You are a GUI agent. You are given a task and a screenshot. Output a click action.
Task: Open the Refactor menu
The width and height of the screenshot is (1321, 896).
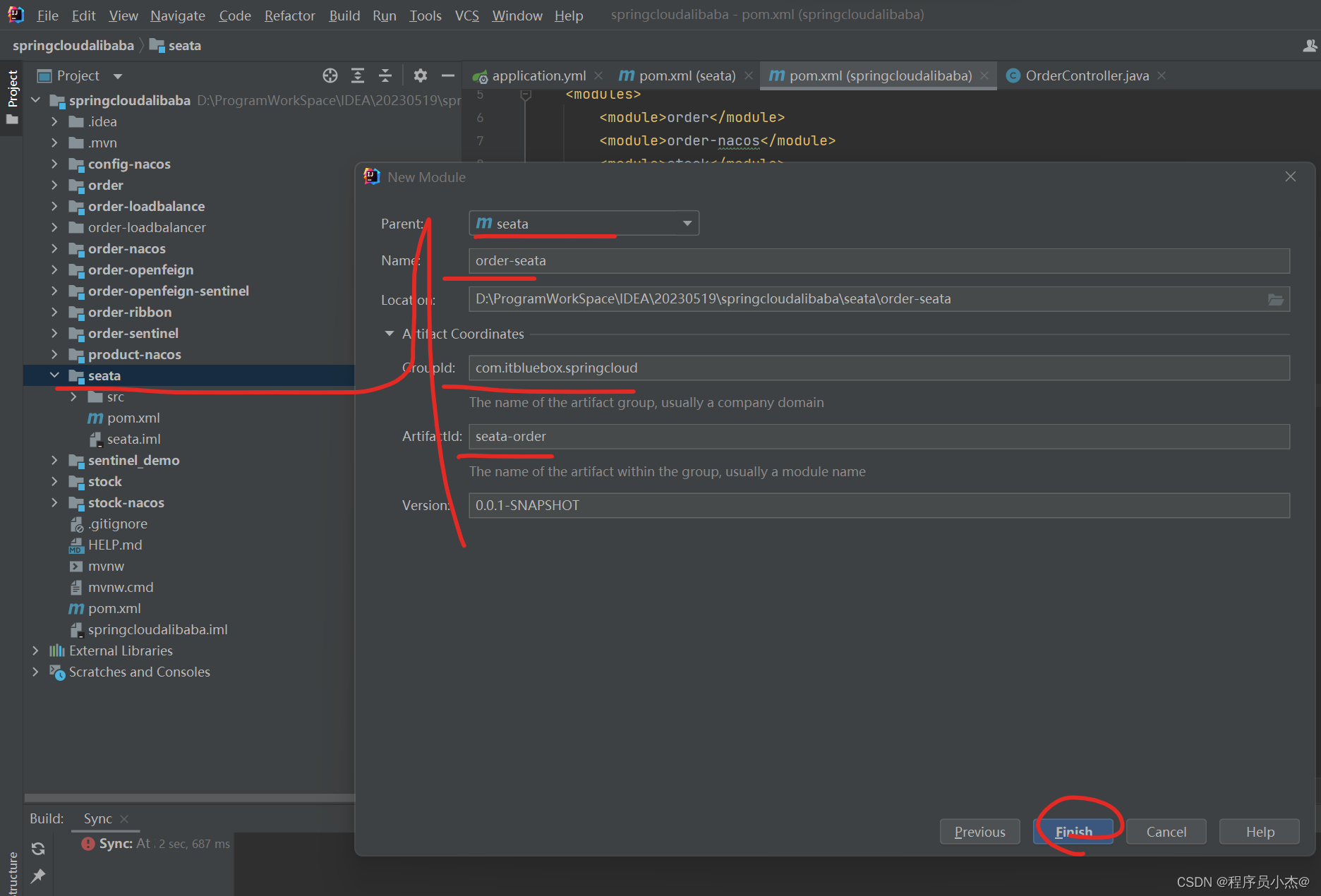coord(289,16)
